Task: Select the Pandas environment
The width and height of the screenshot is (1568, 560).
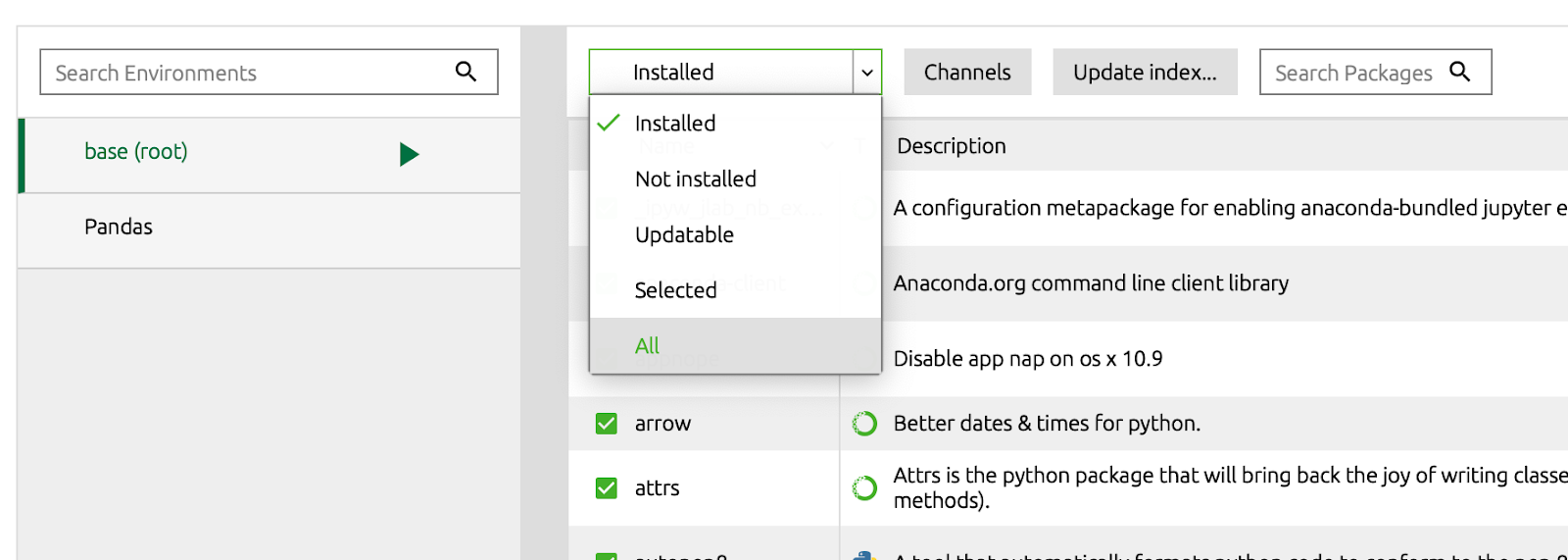Action: tap(119, 228)
